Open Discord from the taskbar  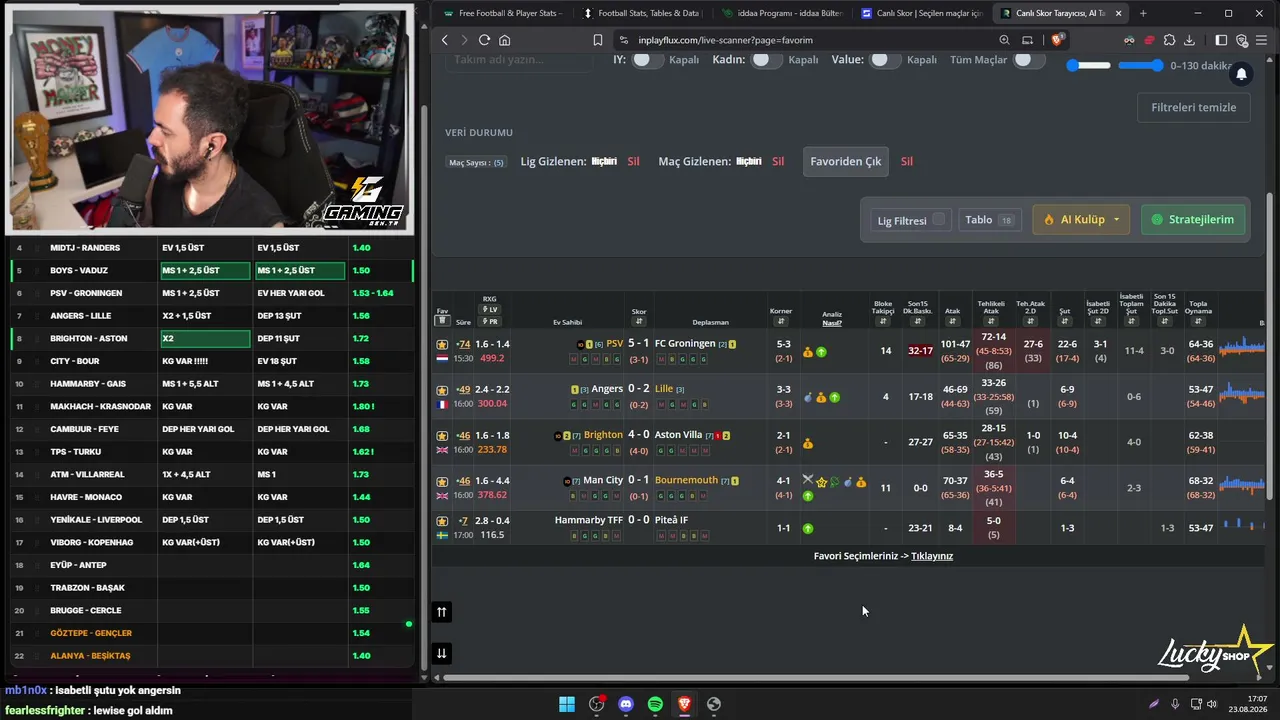point(626,704)
